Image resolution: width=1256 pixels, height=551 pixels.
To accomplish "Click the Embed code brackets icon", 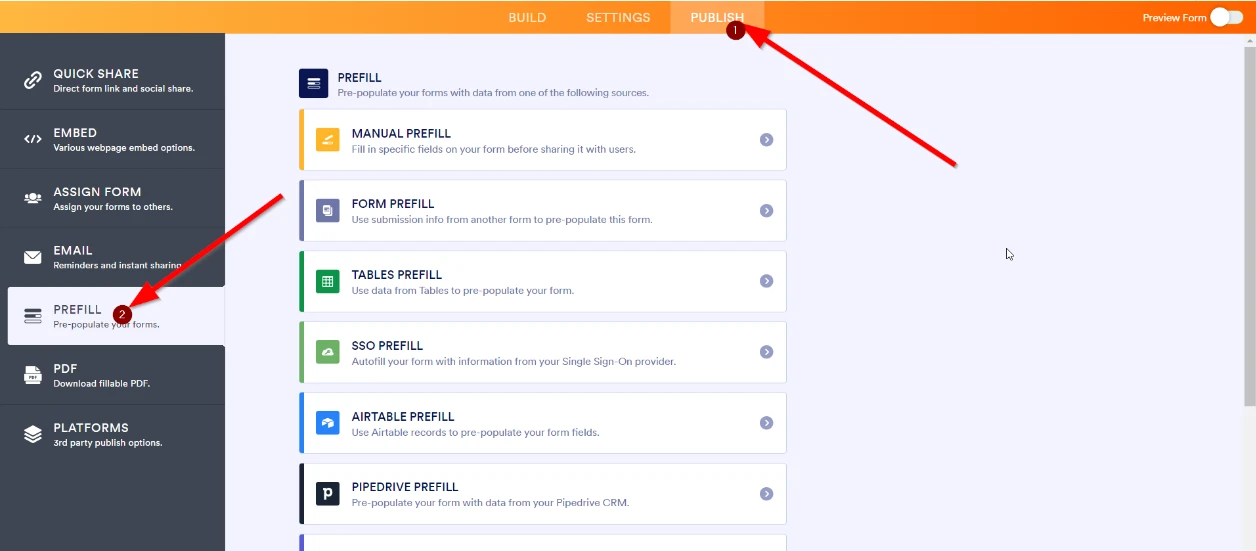I will (33, 139).
